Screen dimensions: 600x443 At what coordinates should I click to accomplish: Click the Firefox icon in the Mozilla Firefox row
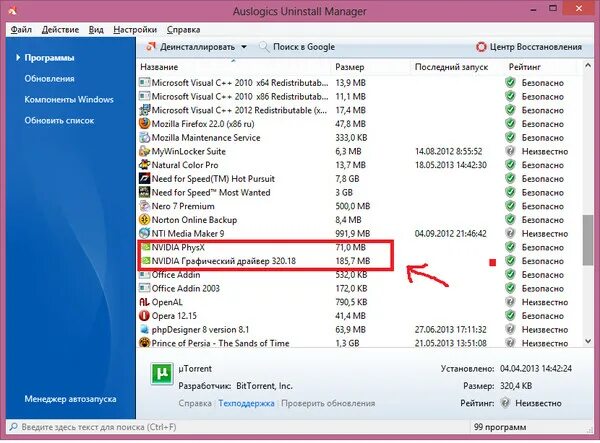coord(144,124)
